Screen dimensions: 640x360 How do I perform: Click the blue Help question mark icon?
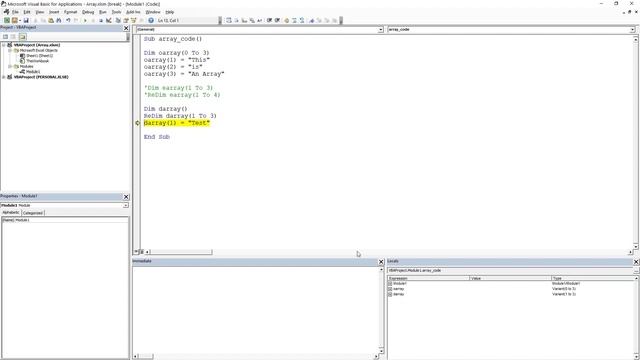[x=151, y=20]
